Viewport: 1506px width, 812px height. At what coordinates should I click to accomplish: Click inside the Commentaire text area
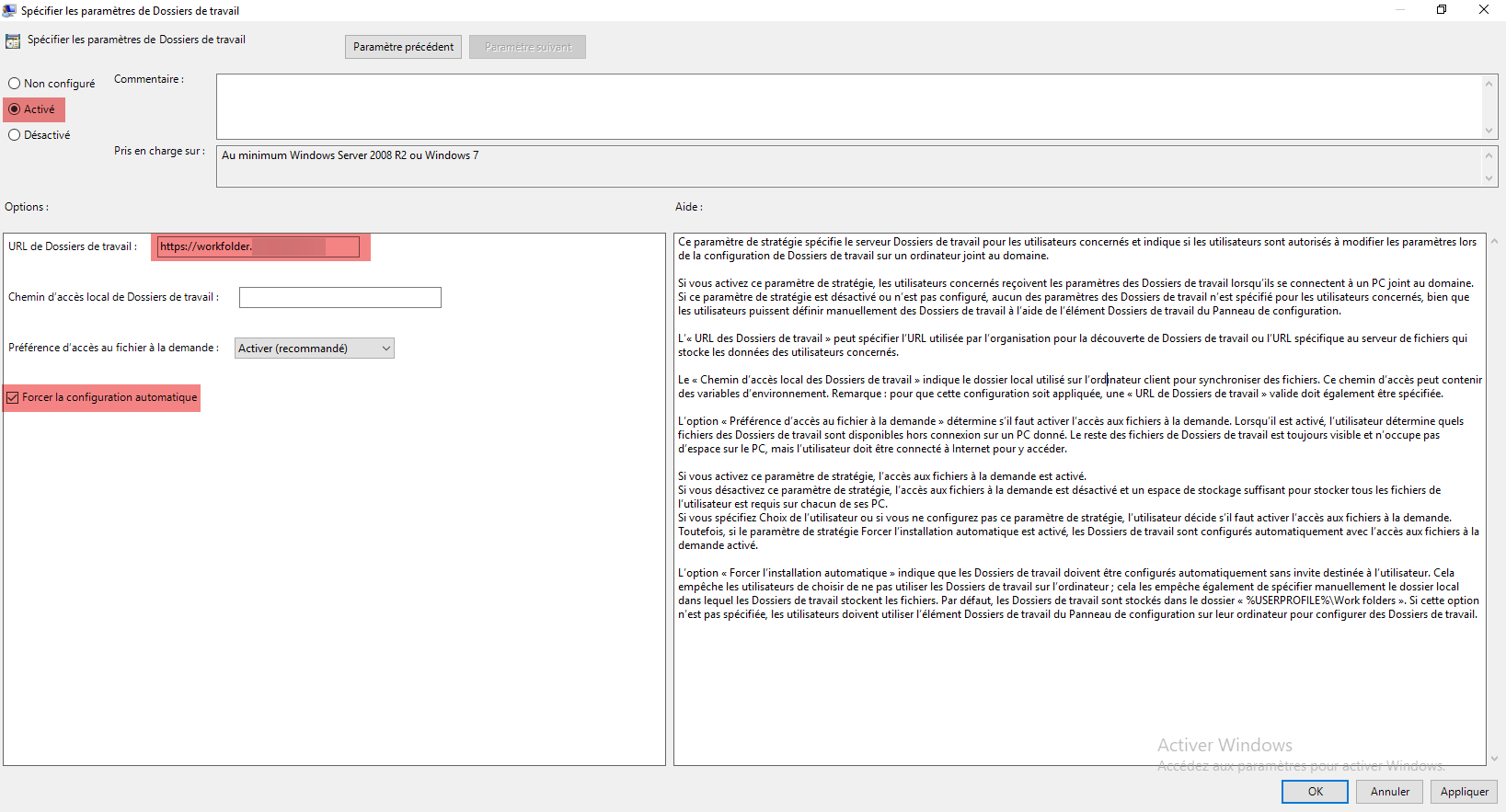(x=846, y=107)
